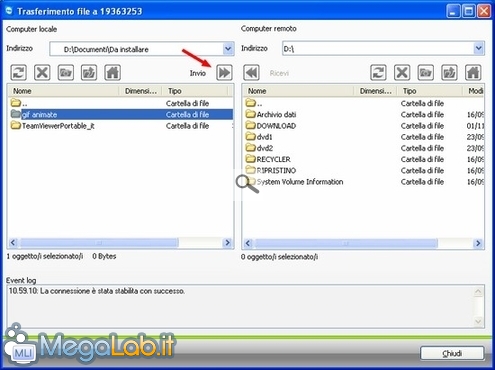Go to local computer home location
The image size is (495, 370).
click(113, 72)
